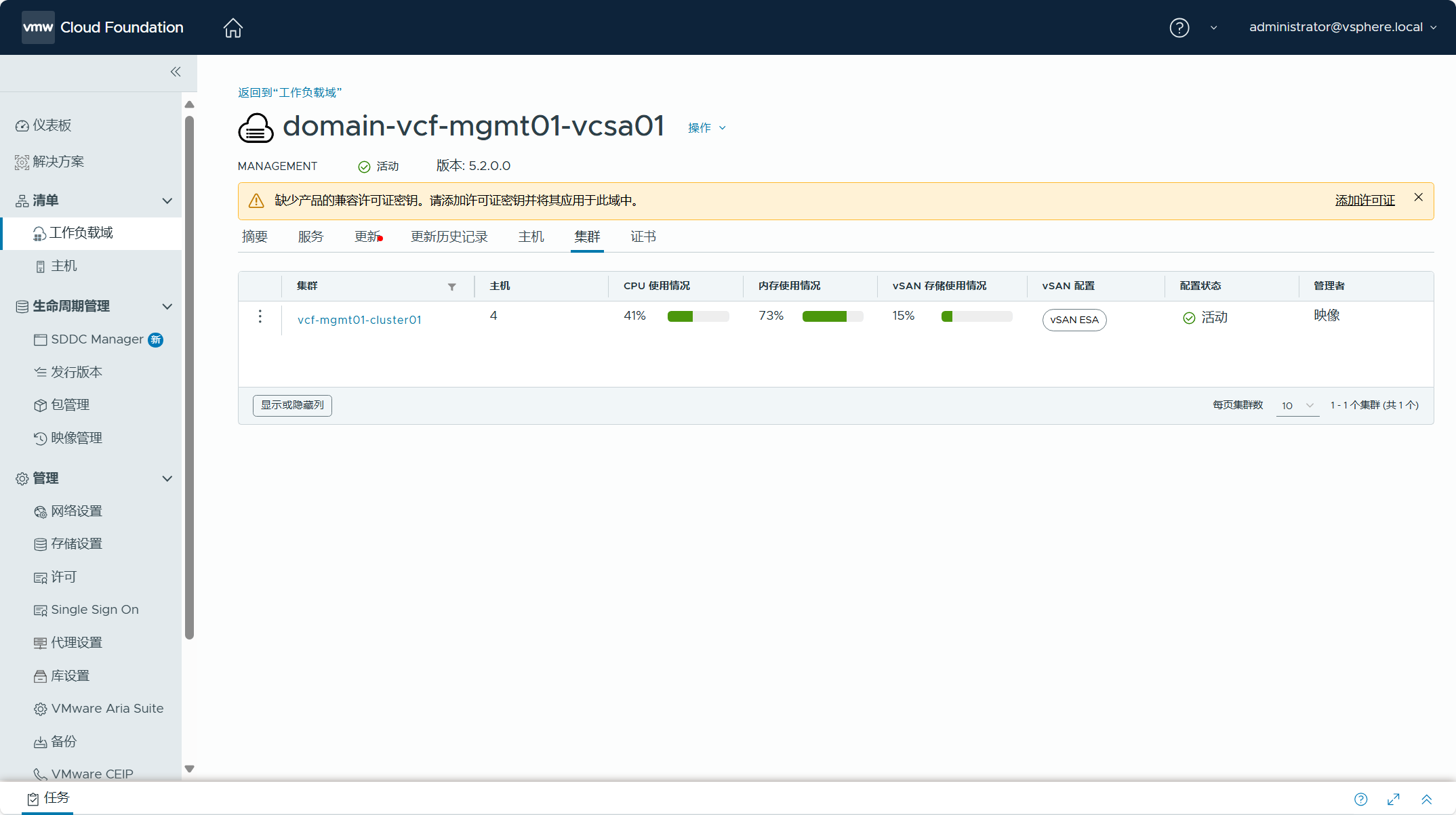The height and width of the screenshot is (815, 1456).
Task: Open SDDC Manager in sidebar
Action: coord(97,339)
